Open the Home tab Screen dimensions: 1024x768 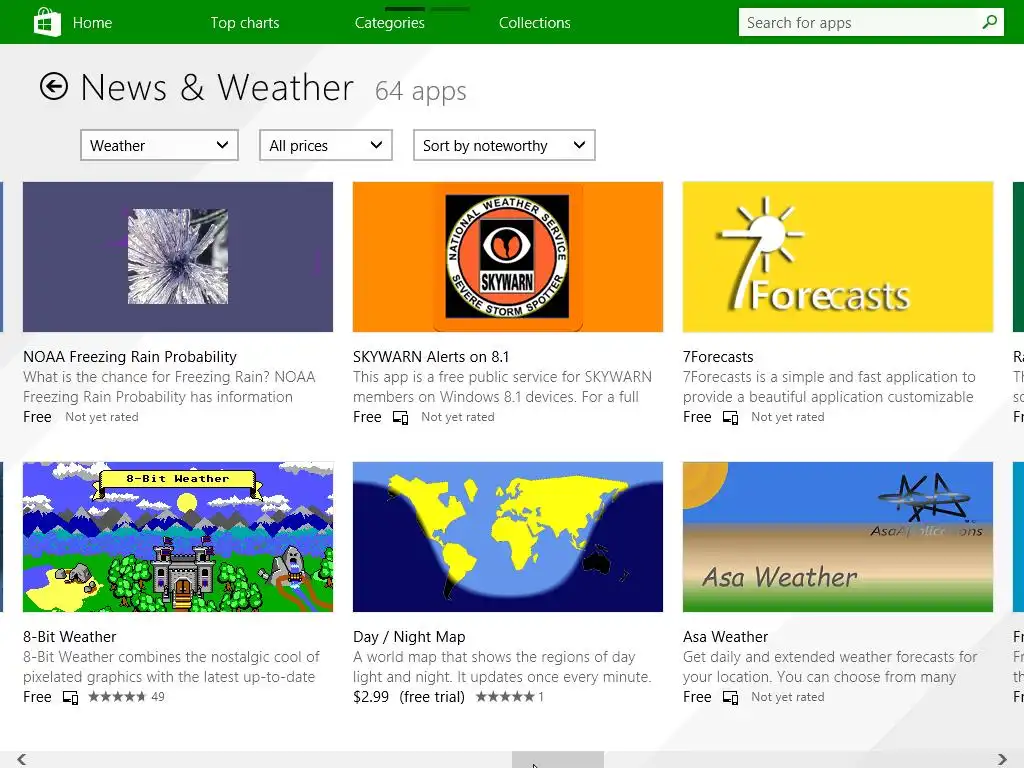tap(92, 23)
